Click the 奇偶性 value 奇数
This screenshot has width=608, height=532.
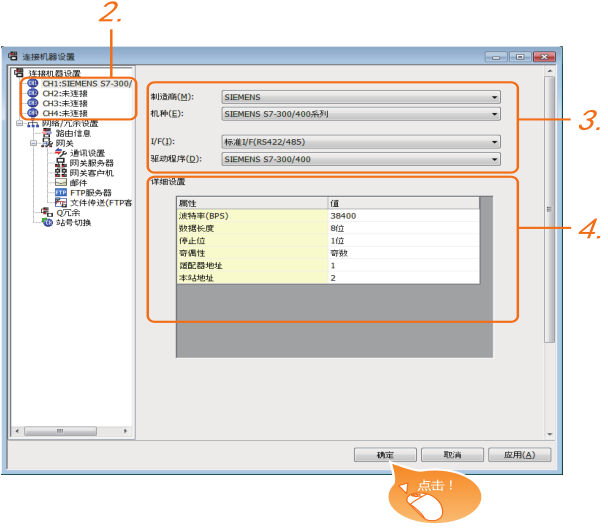pyautogui.click(x=403, y=253)
